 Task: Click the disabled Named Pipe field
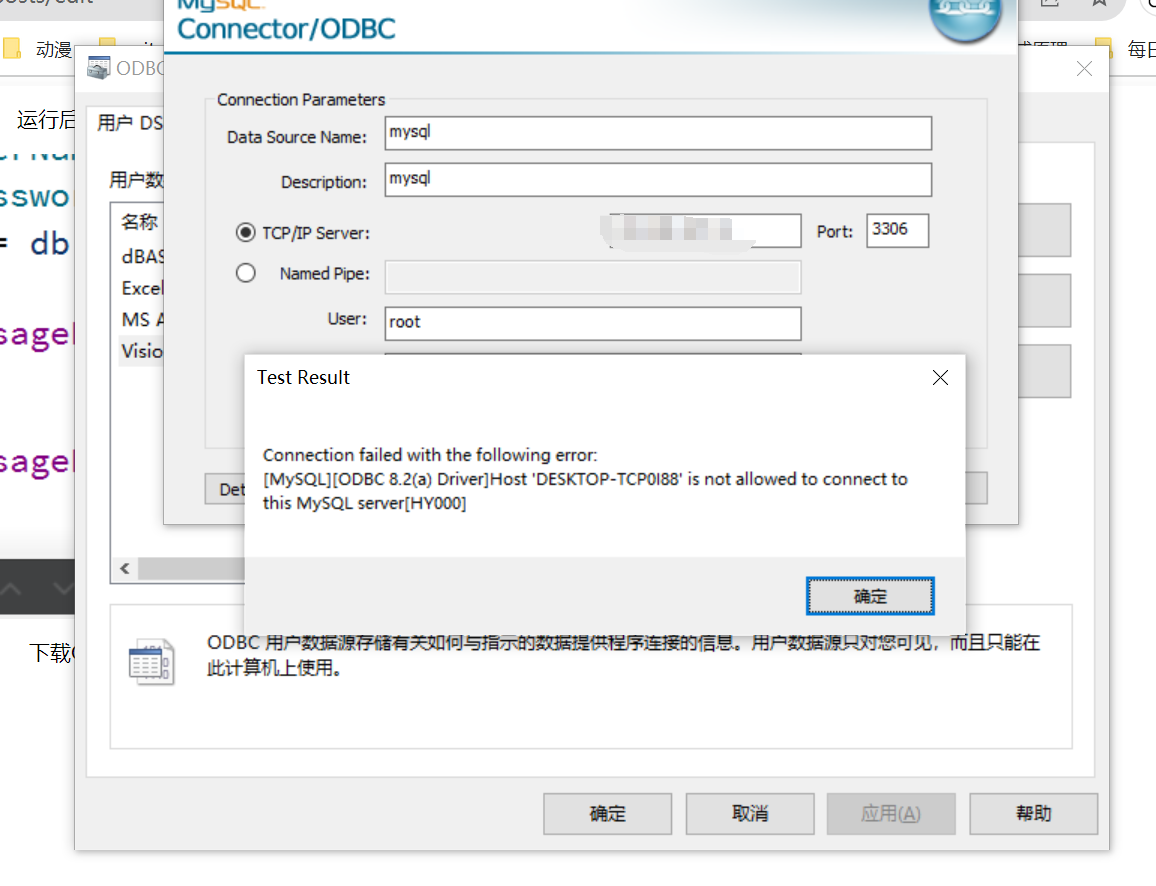tap(593, 277)
